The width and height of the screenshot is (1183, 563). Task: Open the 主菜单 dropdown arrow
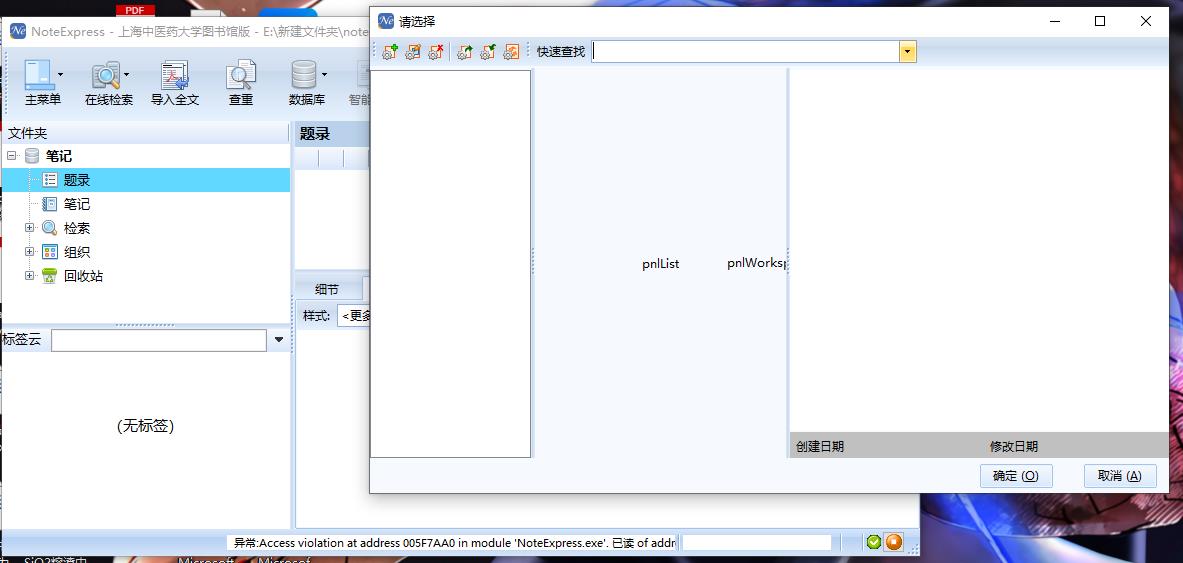60,75
